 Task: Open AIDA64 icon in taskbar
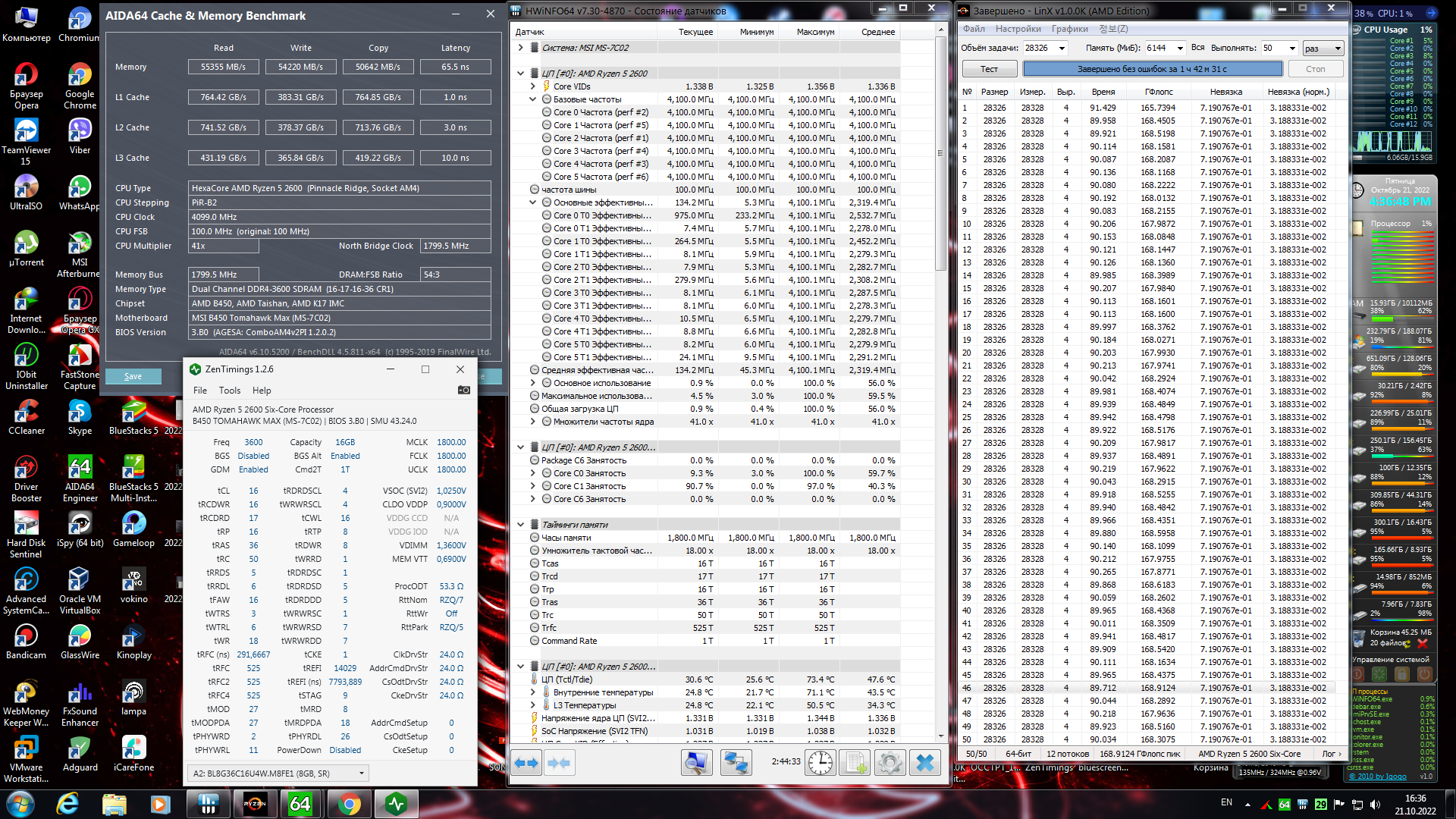tap(300, 804)
